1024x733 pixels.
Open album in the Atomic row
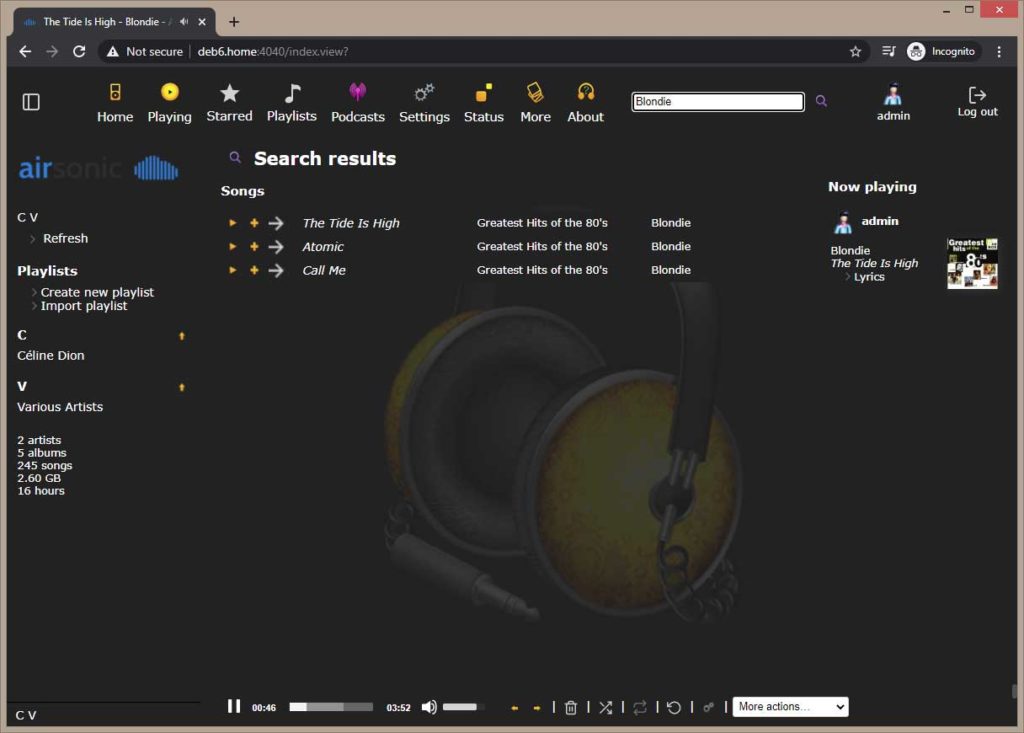tap(542, 246)
